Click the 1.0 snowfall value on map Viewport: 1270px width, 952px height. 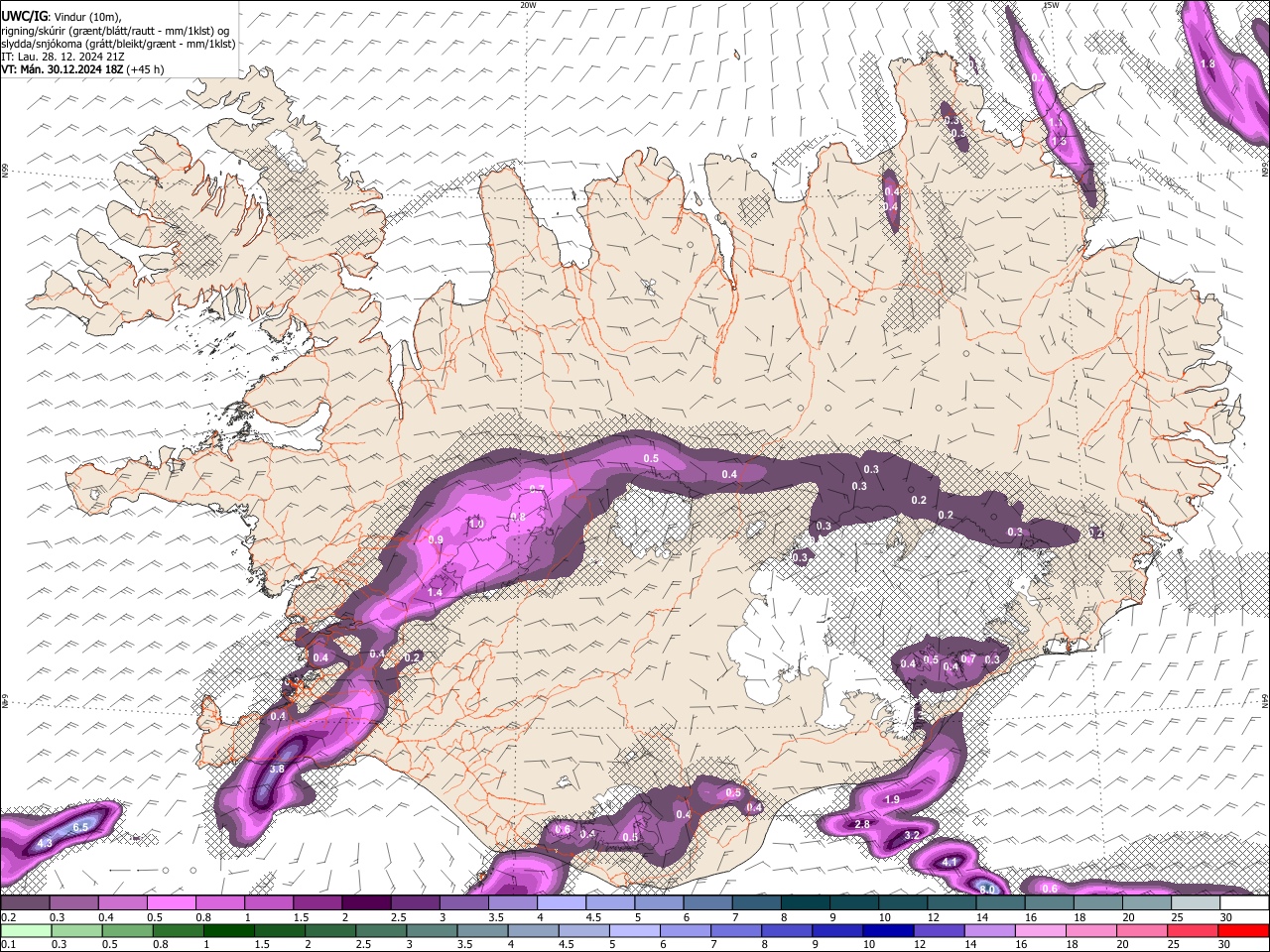pos(475,524)
